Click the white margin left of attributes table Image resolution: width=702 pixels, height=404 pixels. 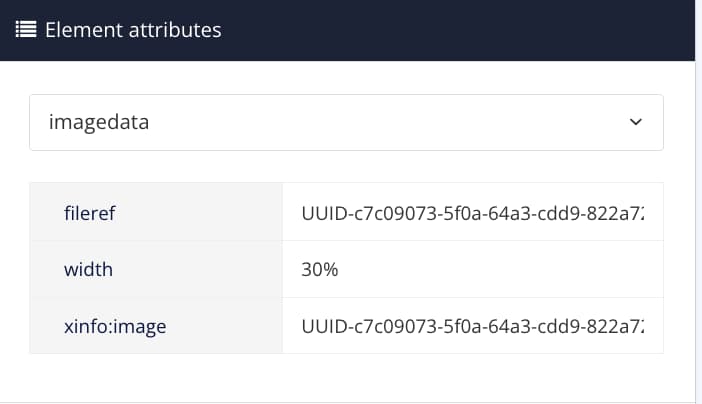coord(14,268)
